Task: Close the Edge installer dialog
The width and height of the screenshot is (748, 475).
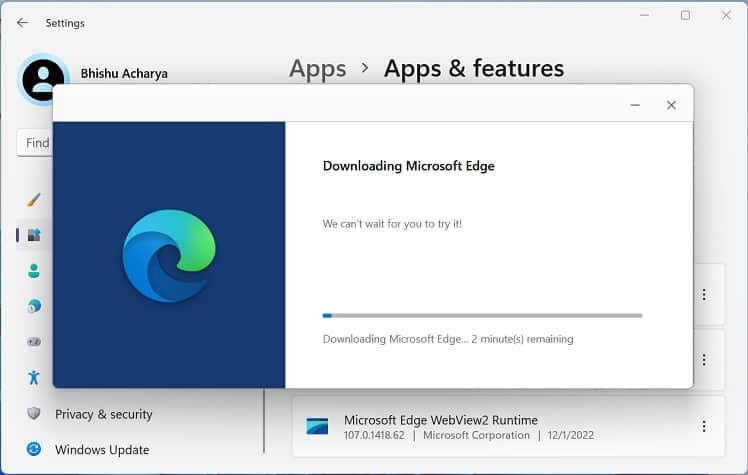Action: pyautogui.click(x=671, y=105)
